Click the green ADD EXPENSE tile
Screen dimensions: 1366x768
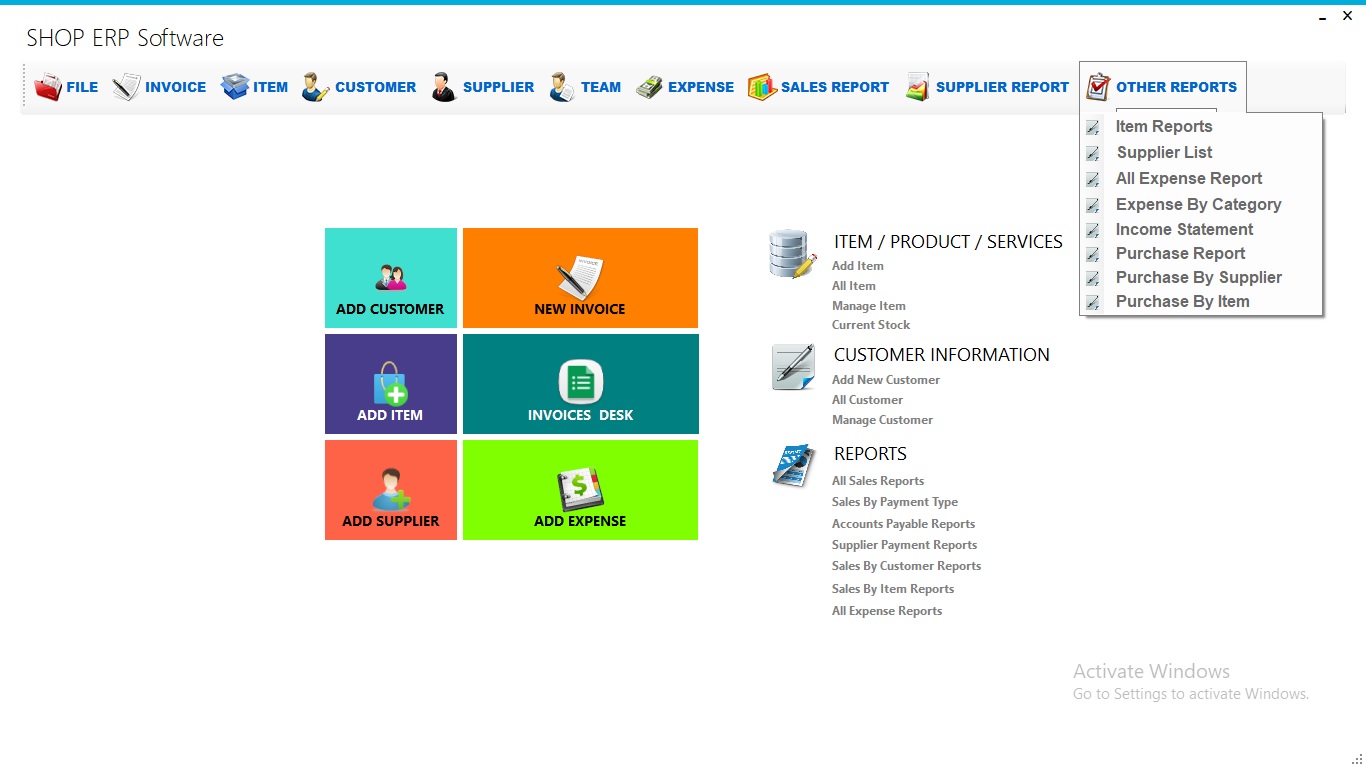(580, 490)
